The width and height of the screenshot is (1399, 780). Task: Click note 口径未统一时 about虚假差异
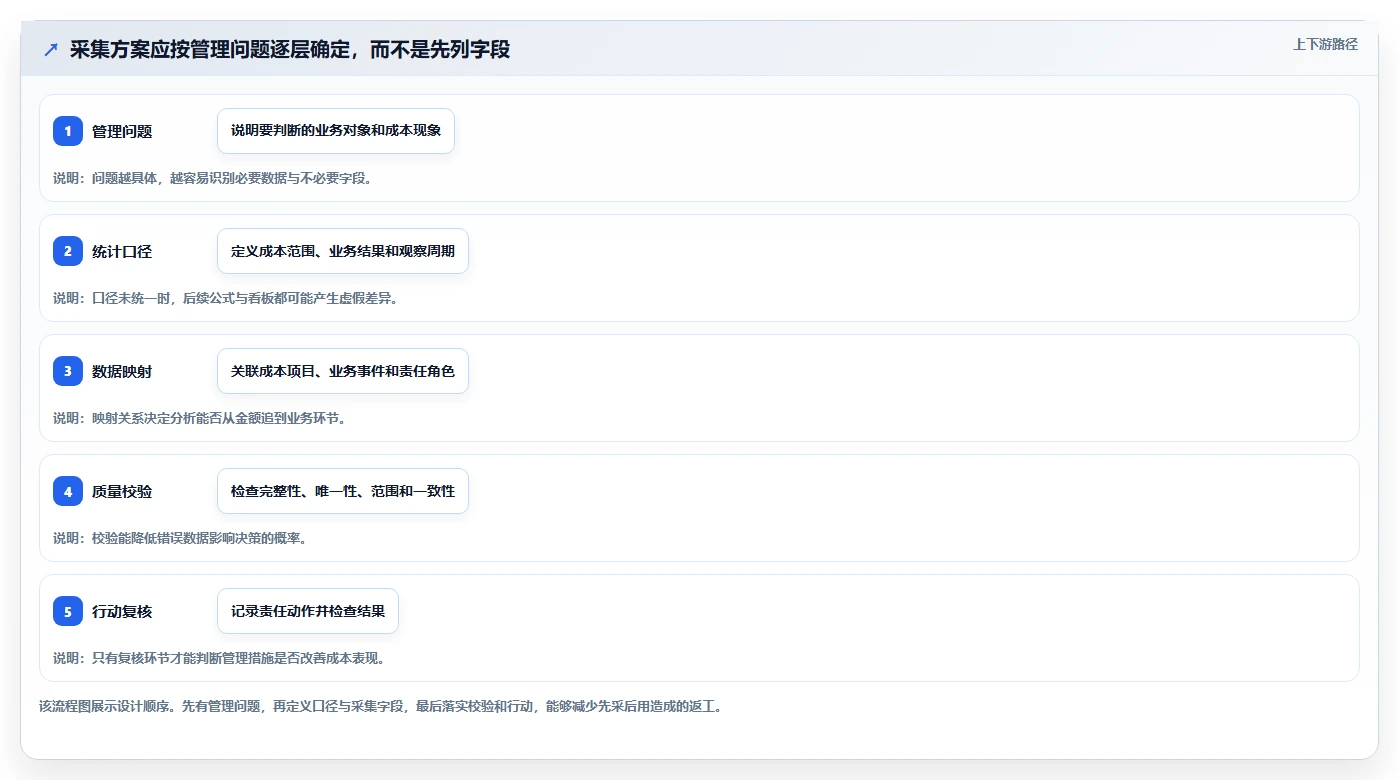pyautogui.click(x=225, y=298)
